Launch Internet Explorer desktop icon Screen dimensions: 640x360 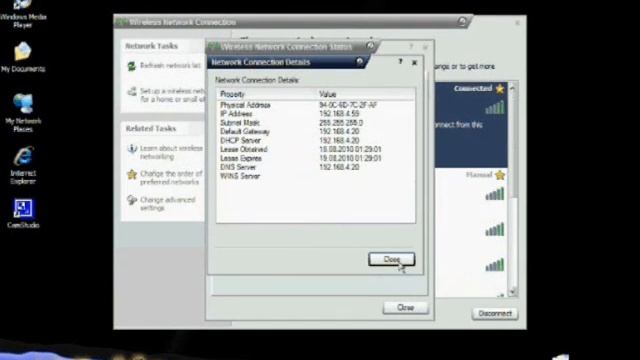click(x=23, y=165)
